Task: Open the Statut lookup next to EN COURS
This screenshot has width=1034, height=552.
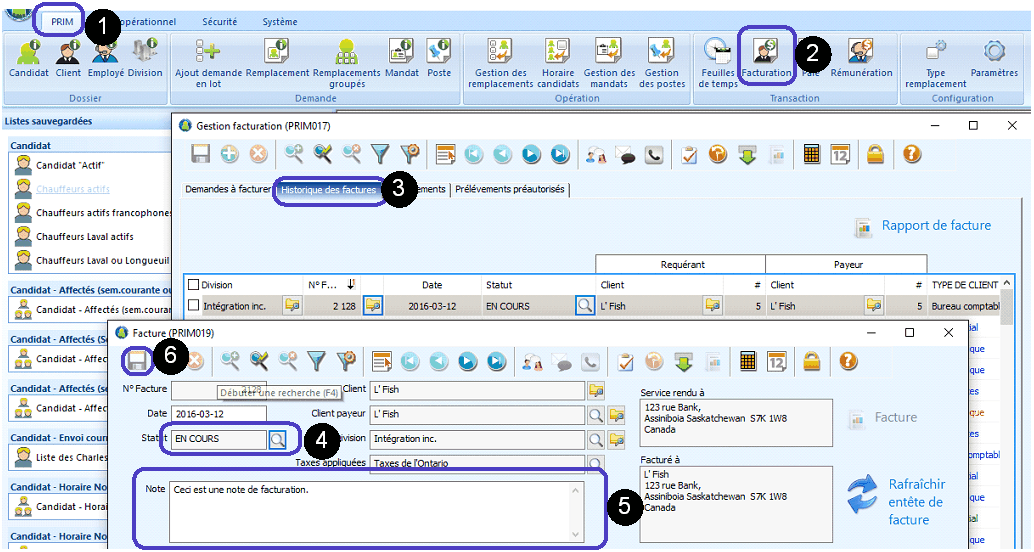Action: (x=277, y=439)
